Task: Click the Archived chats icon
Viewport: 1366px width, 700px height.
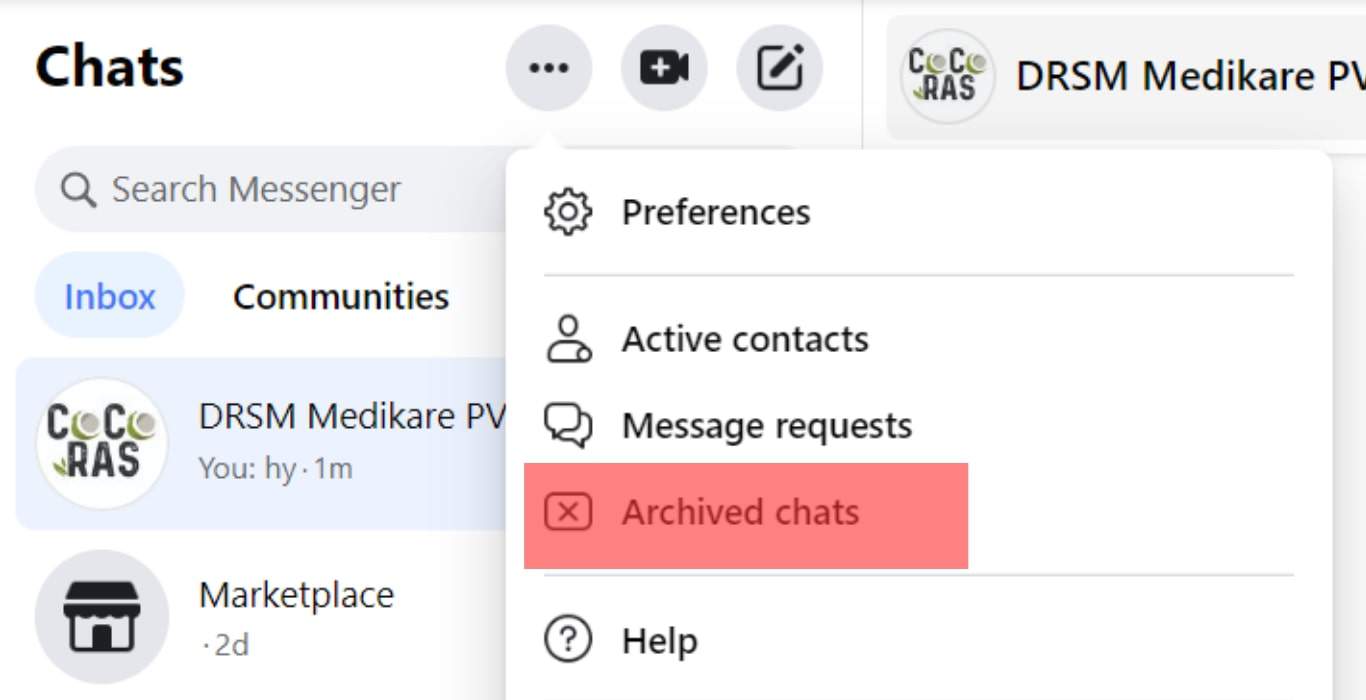Action: coord(568,512)
